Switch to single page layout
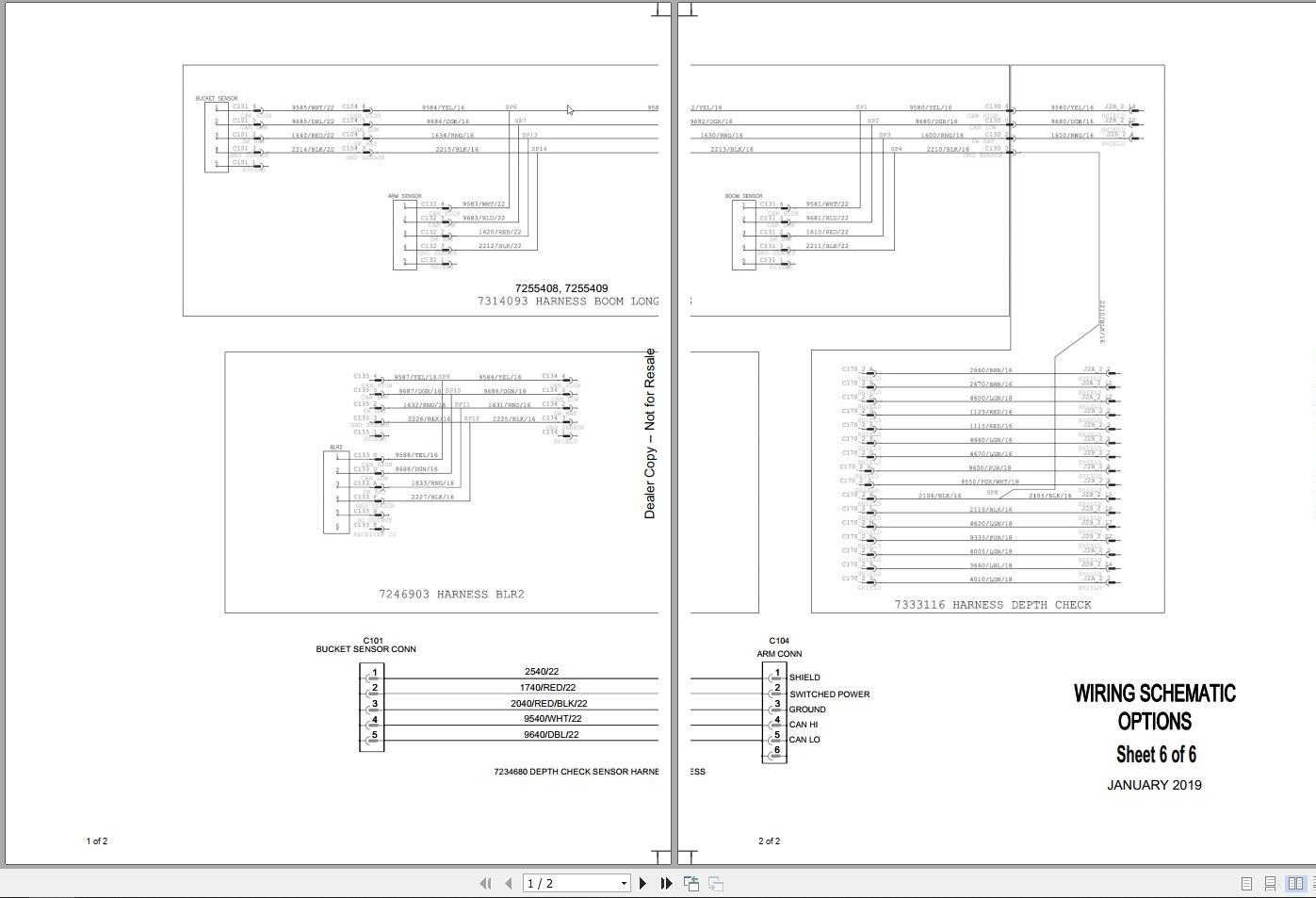The image size is (1316, 898). 1246,883
